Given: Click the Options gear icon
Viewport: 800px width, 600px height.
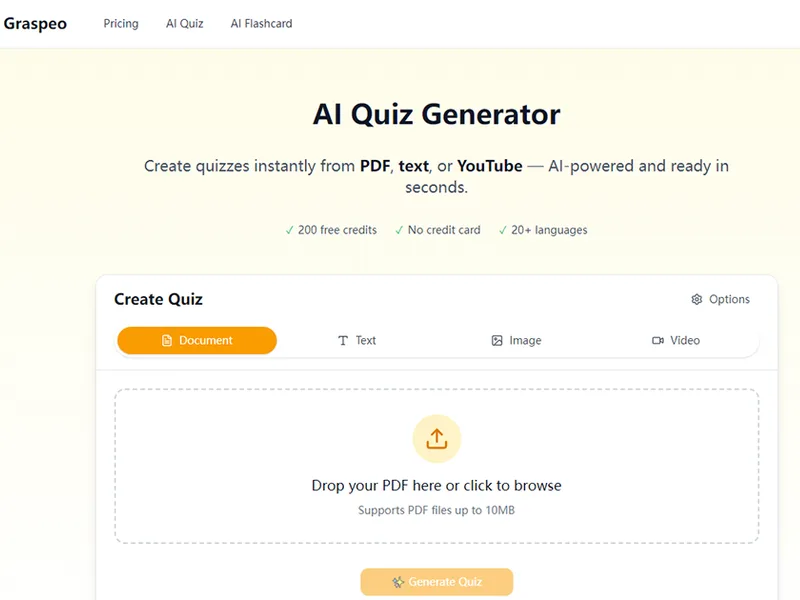Looking at the screenshot, I should [x=696, y=299].
